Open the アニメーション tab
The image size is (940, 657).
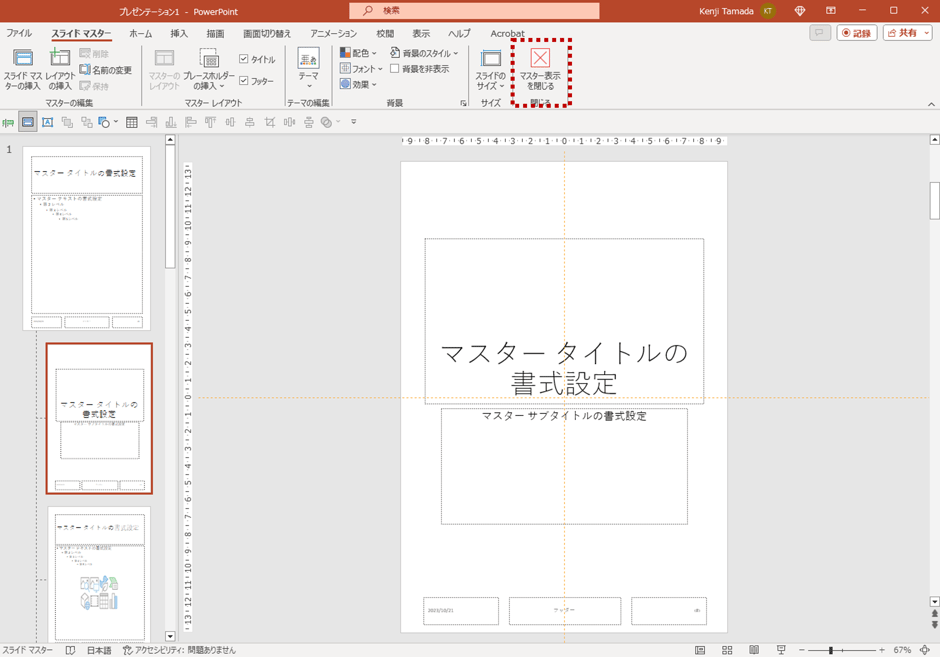tap(333, 34)
